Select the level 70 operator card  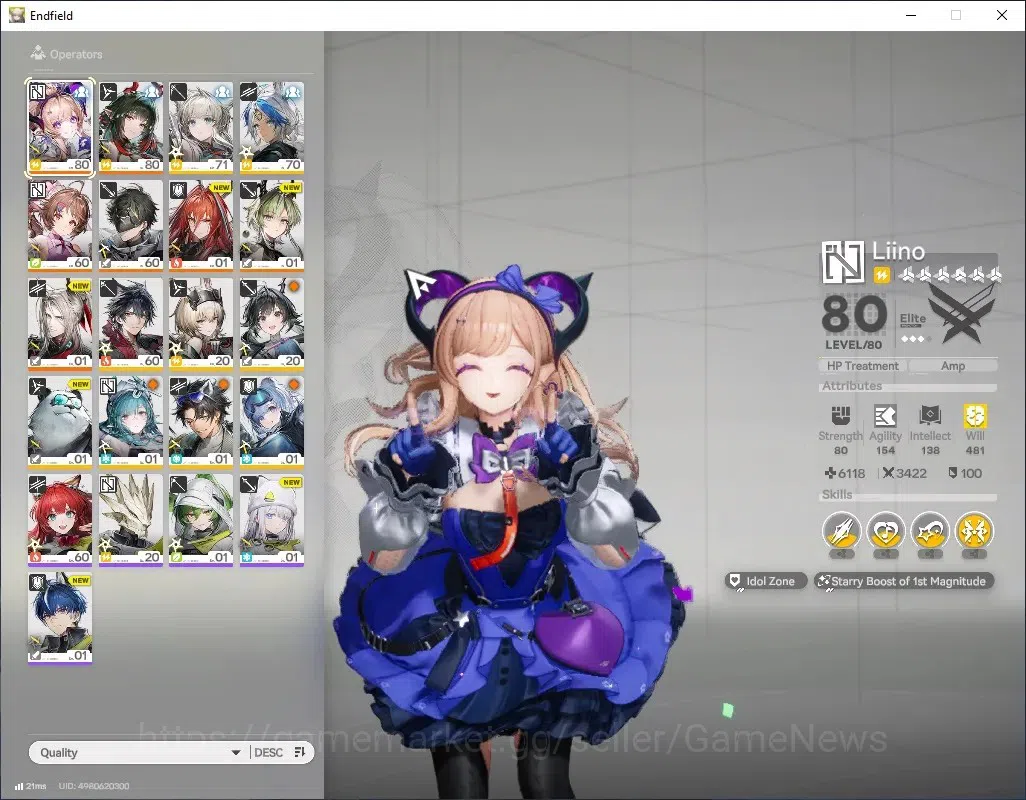pos(272,128)
